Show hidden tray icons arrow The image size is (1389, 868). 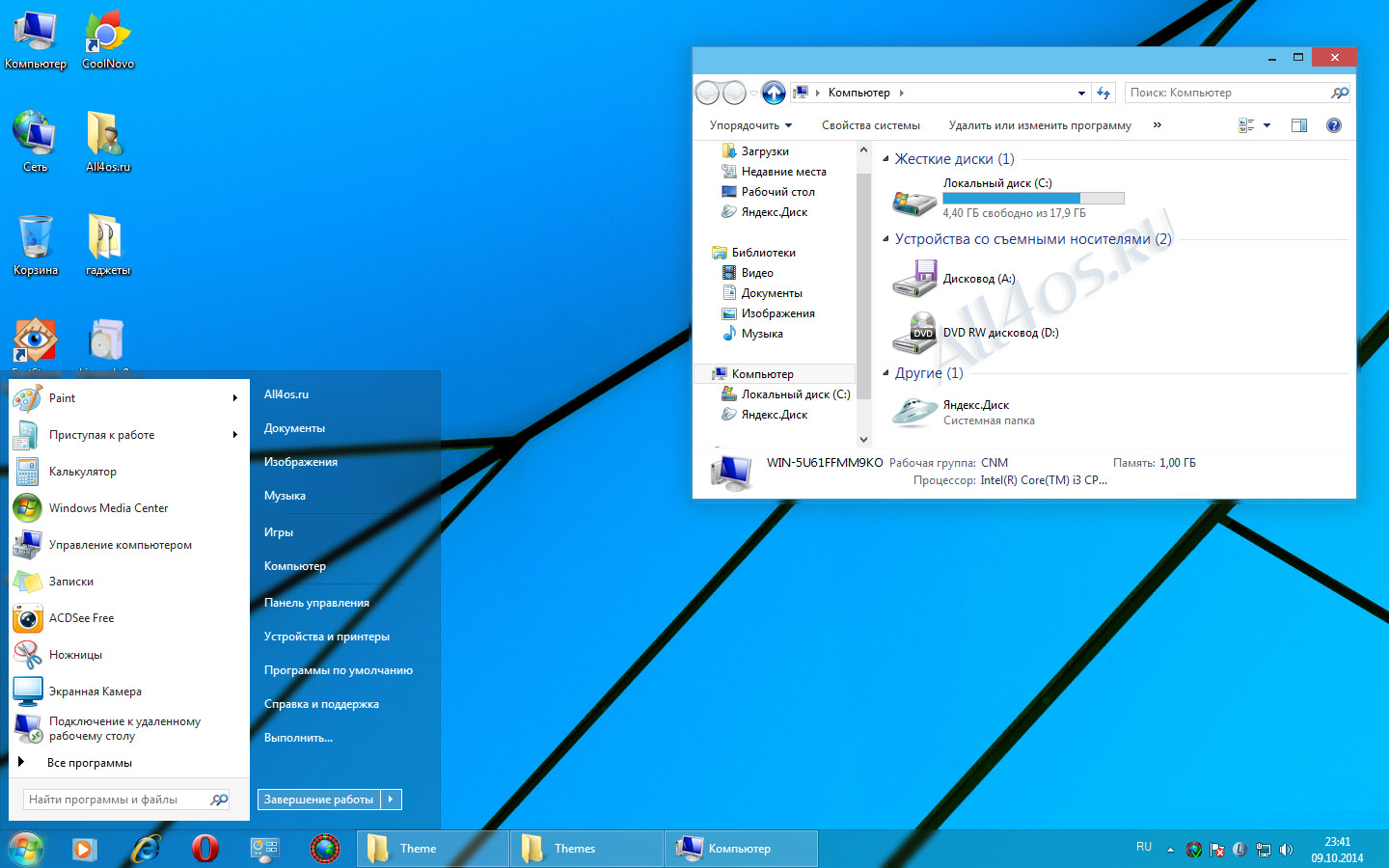(x=1170, y=850)
